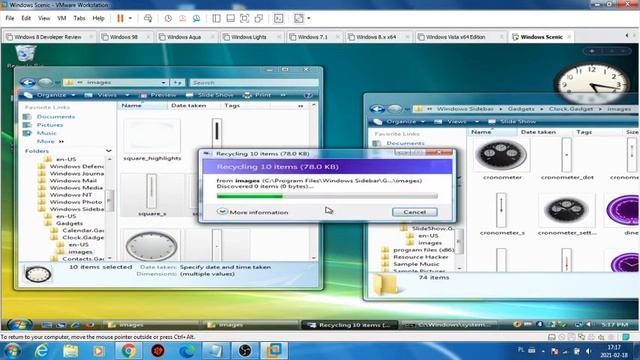Open Organize menu in left images window
This screenshot has height=360, width=640.
tap(50, 95)
